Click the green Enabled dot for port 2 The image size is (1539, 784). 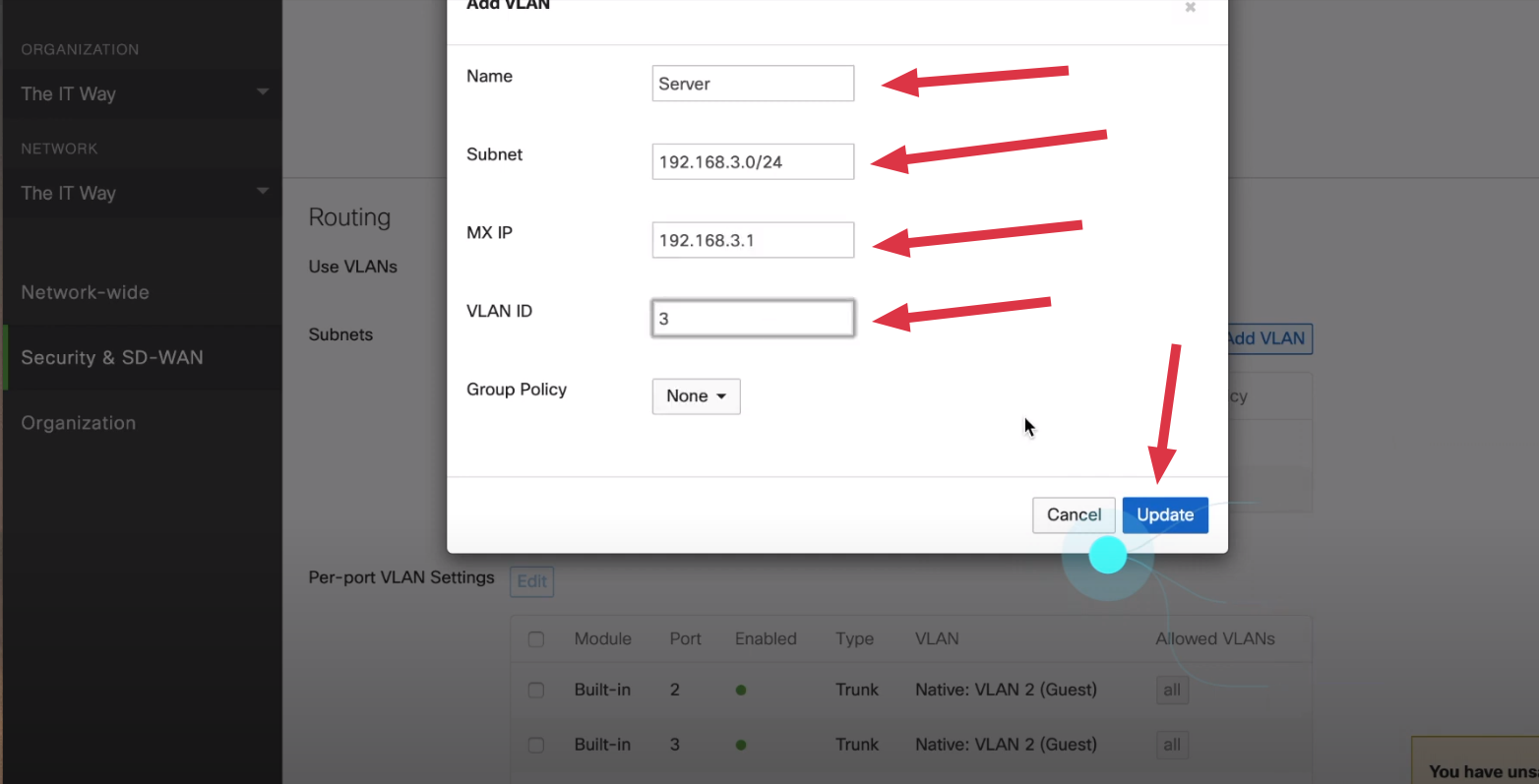[x=741, y=691]
